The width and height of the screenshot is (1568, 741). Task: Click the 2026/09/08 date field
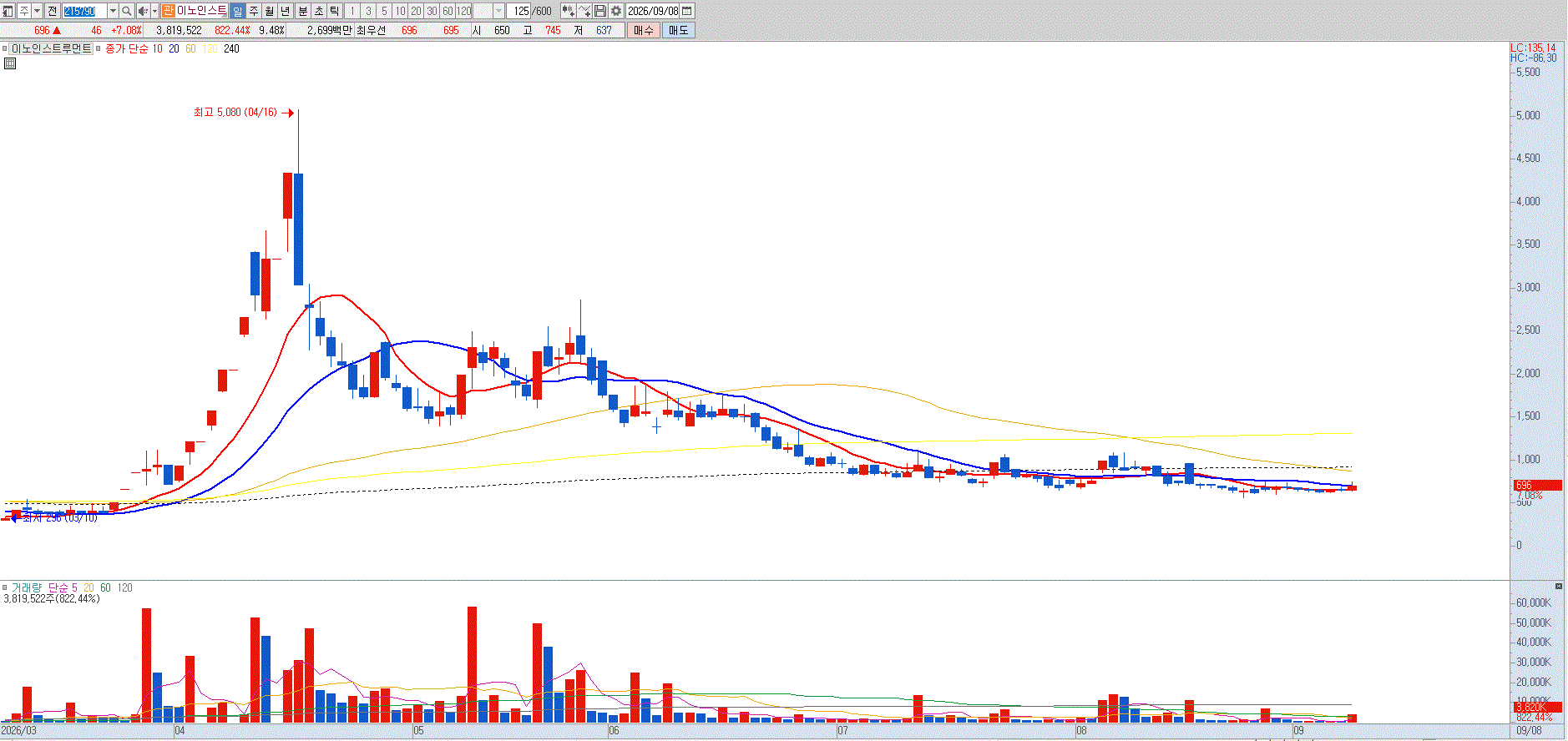tap(653, 11)
